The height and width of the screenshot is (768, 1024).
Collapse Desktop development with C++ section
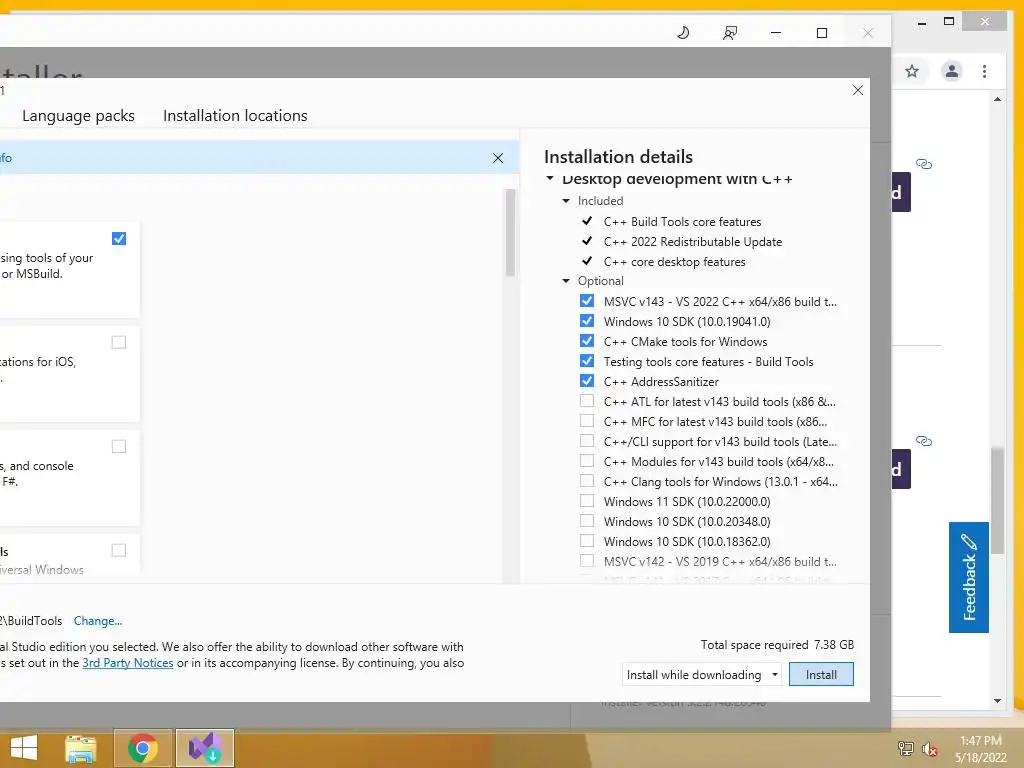pos(550,178)
